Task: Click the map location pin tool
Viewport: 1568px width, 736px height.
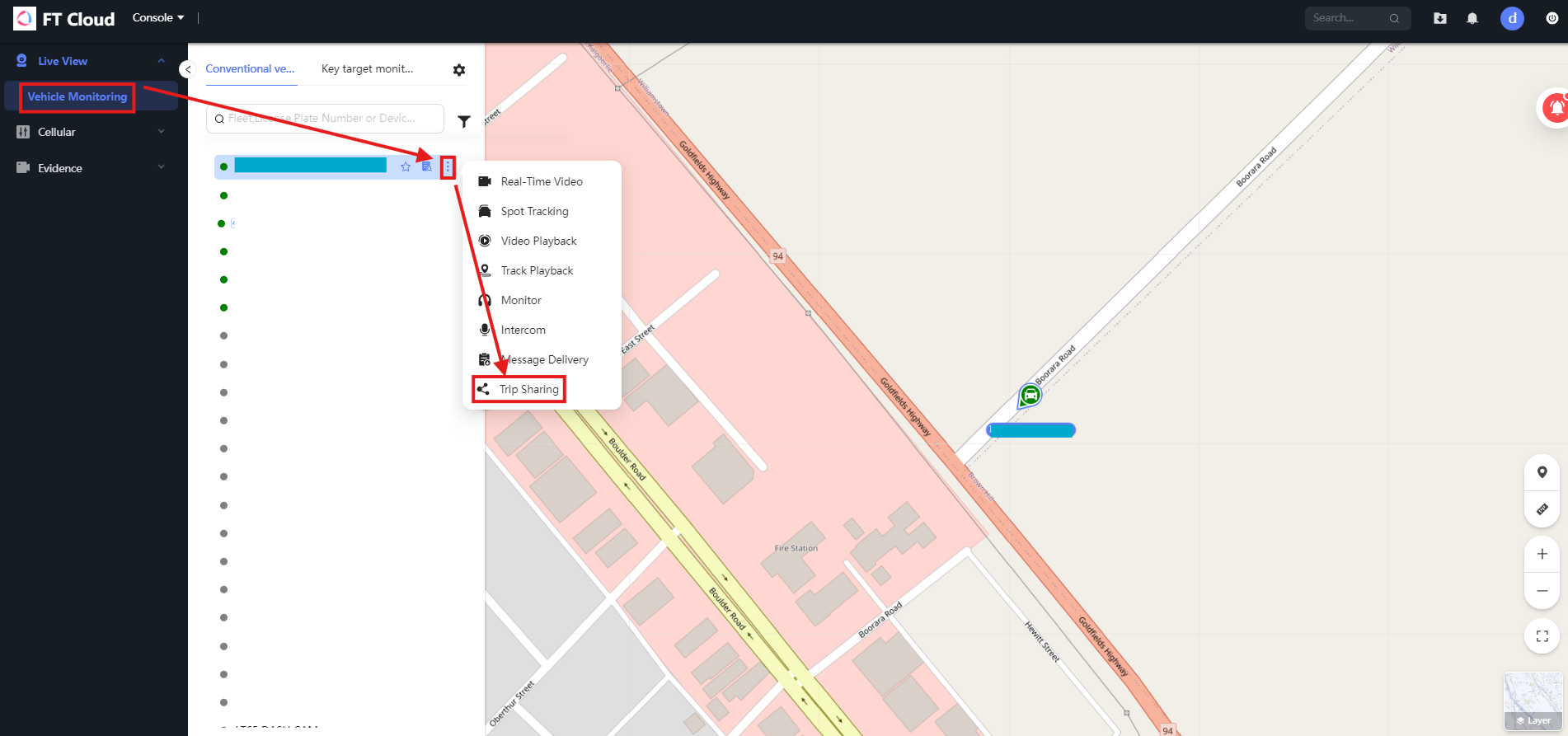Action: 1542,472
